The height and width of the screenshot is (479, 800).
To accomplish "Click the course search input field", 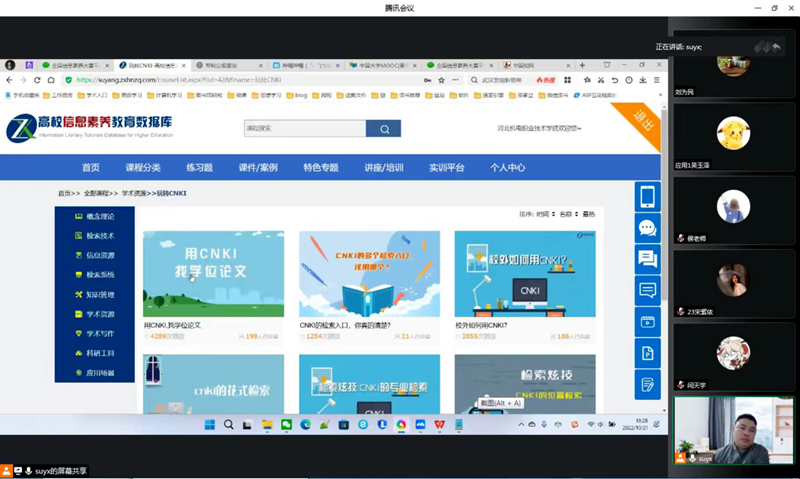I will (305, 129).
